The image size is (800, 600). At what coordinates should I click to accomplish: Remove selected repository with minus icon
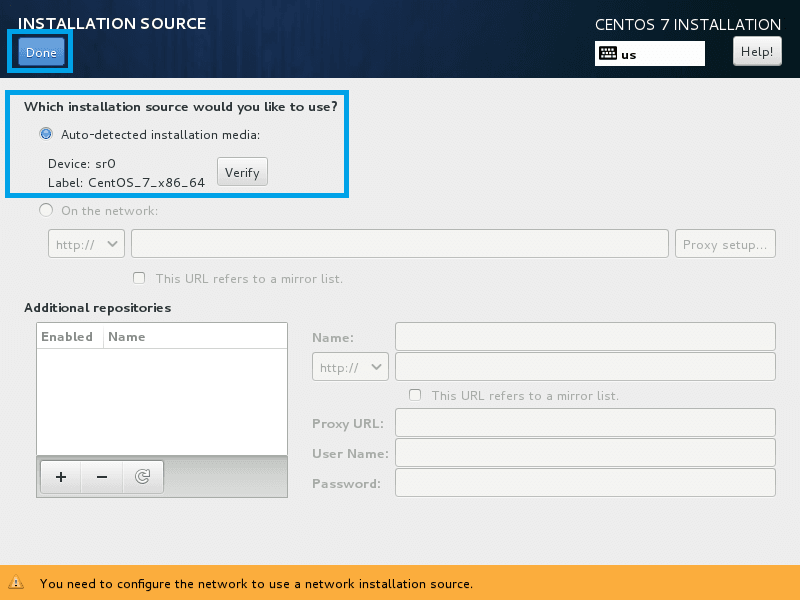coord(102,477)
